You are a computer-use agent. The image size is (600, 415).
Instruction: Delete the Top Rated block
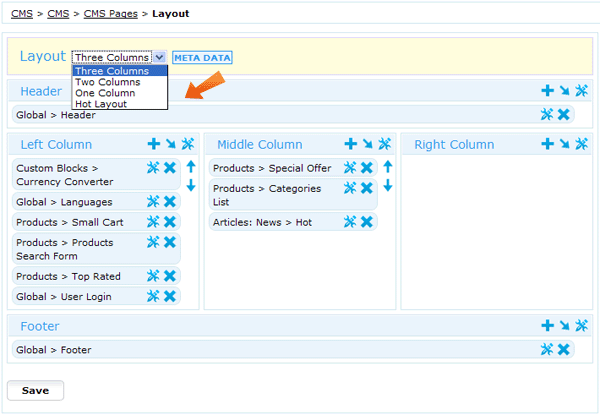(170, 275)
